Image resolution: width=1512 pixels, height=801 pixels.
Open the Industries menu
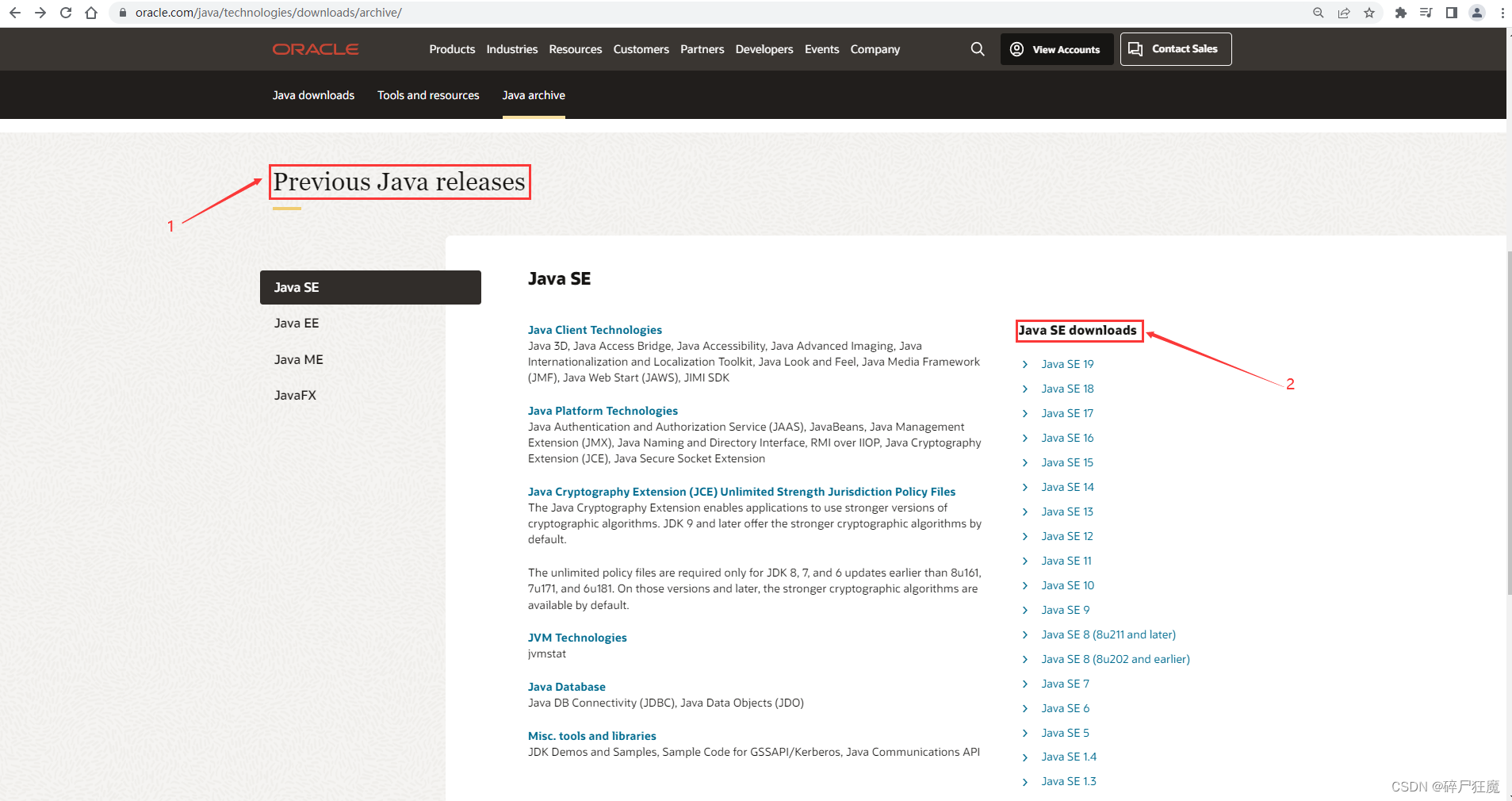click(x=512, y=49)
